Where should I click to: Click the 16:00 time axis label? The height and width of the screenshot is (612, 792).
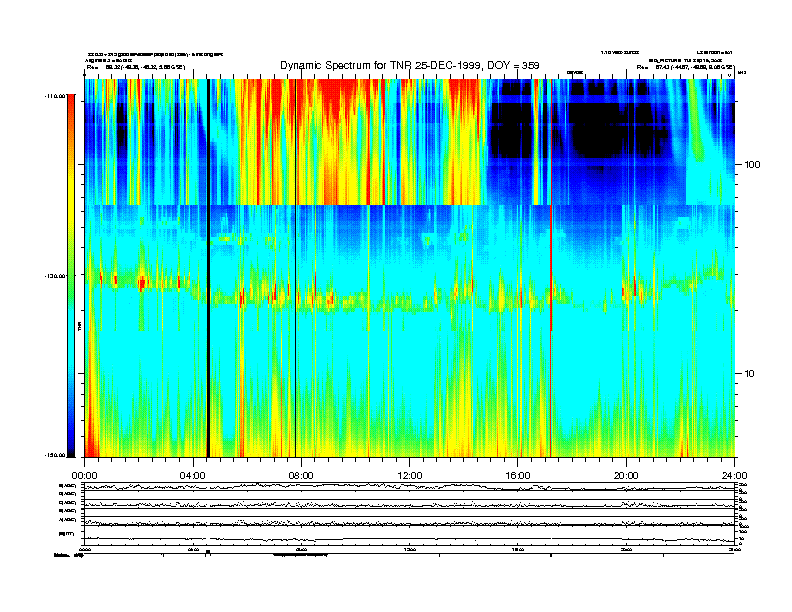518,476
